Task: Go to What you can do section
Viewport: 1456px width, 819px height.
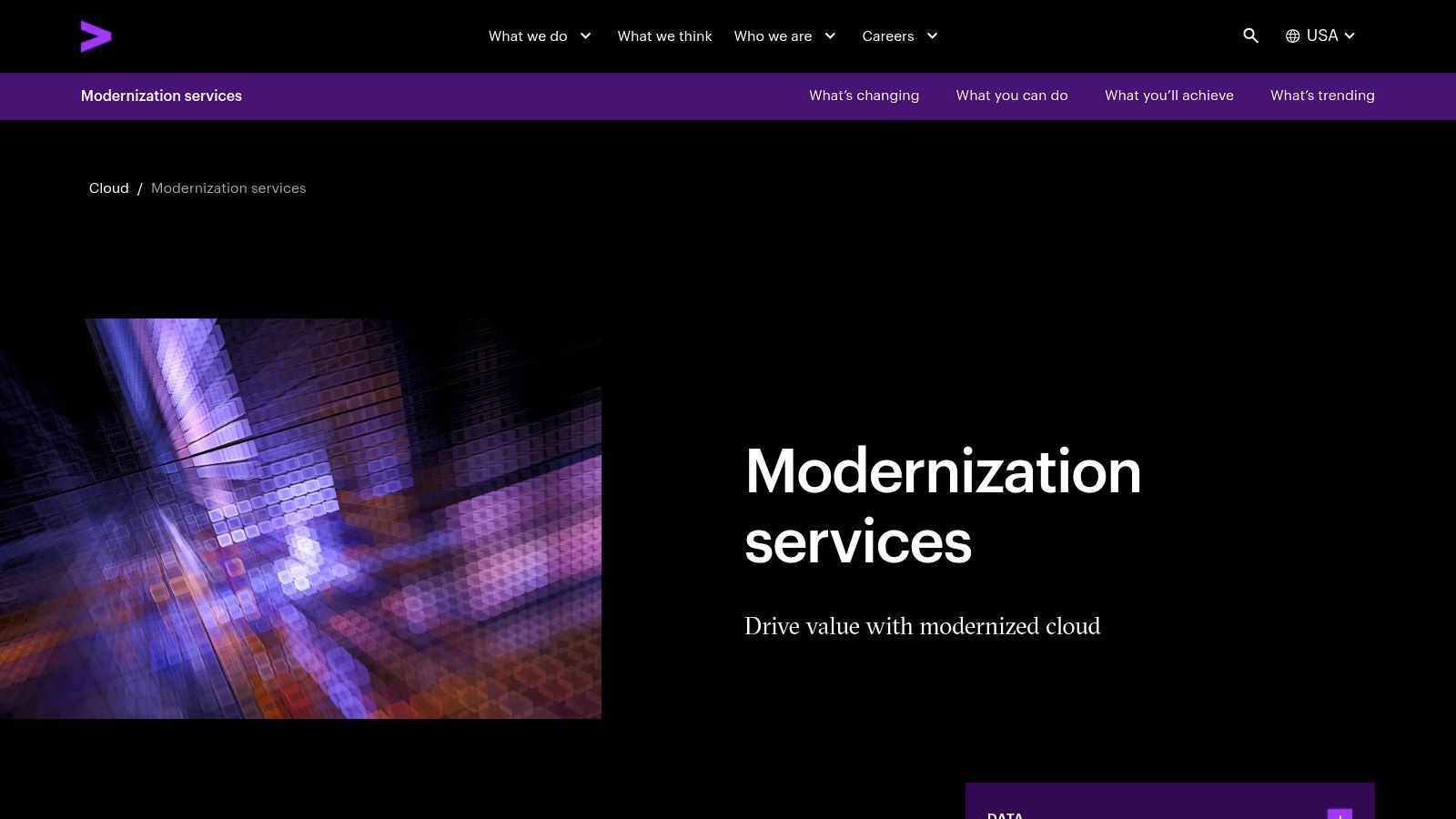Action: [1012, 96]
